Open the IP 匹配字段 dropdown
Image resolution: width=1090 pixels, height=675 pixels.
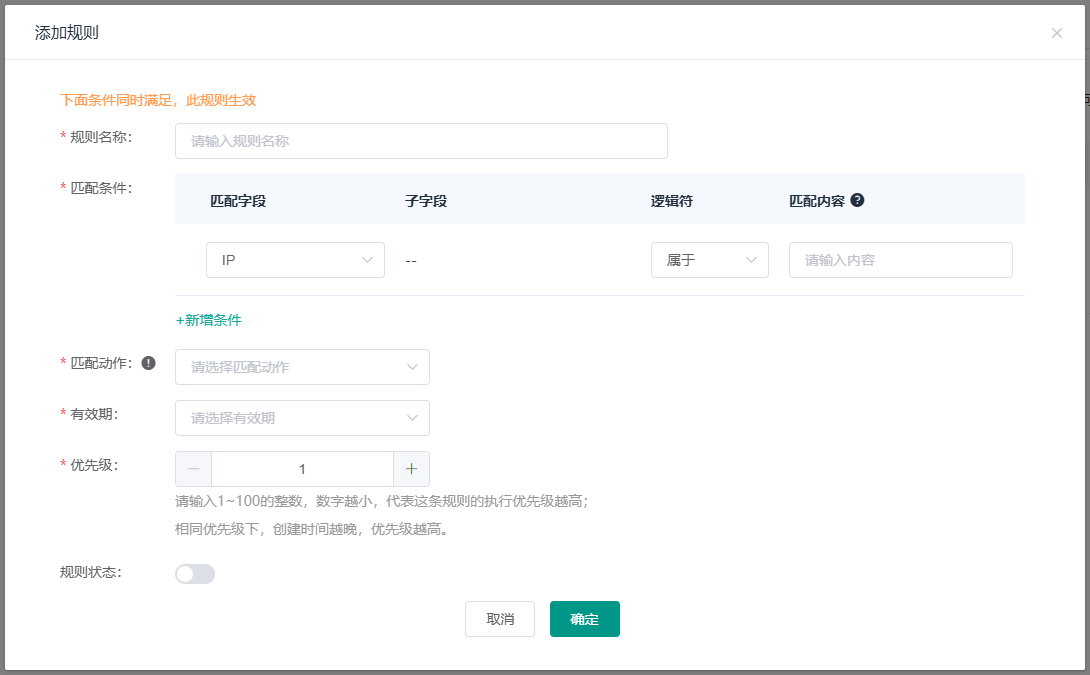tap(295, 260)
